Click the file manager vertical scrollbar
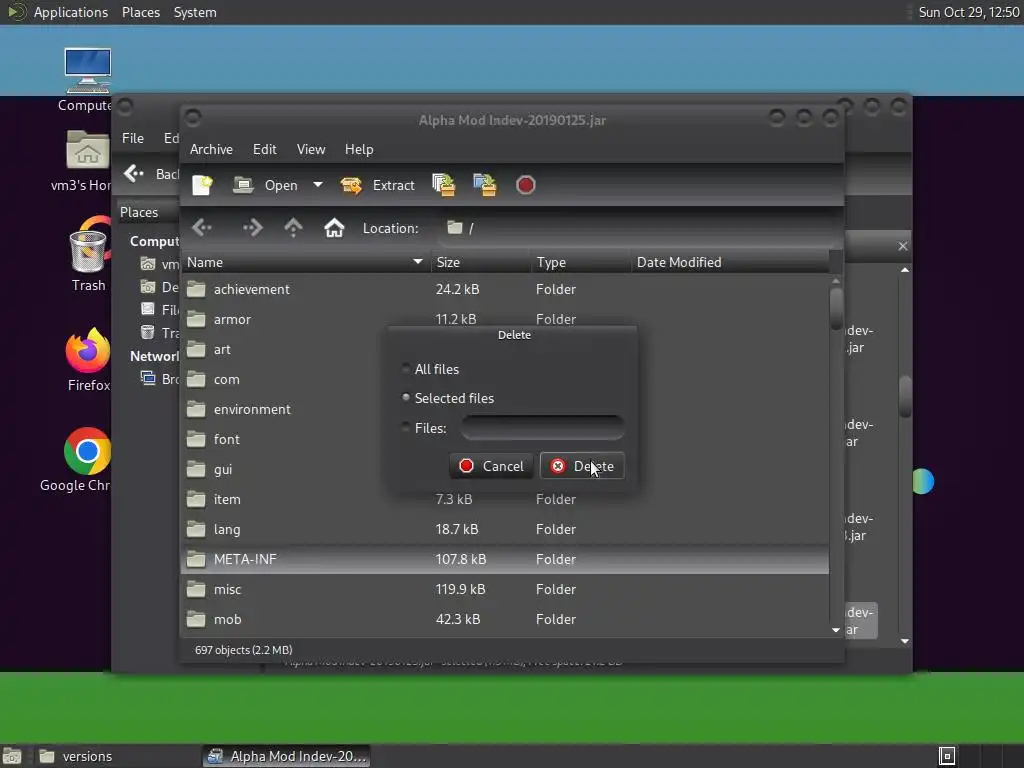This screenshot has width=1024, height=768. click(x=905, y=396)
